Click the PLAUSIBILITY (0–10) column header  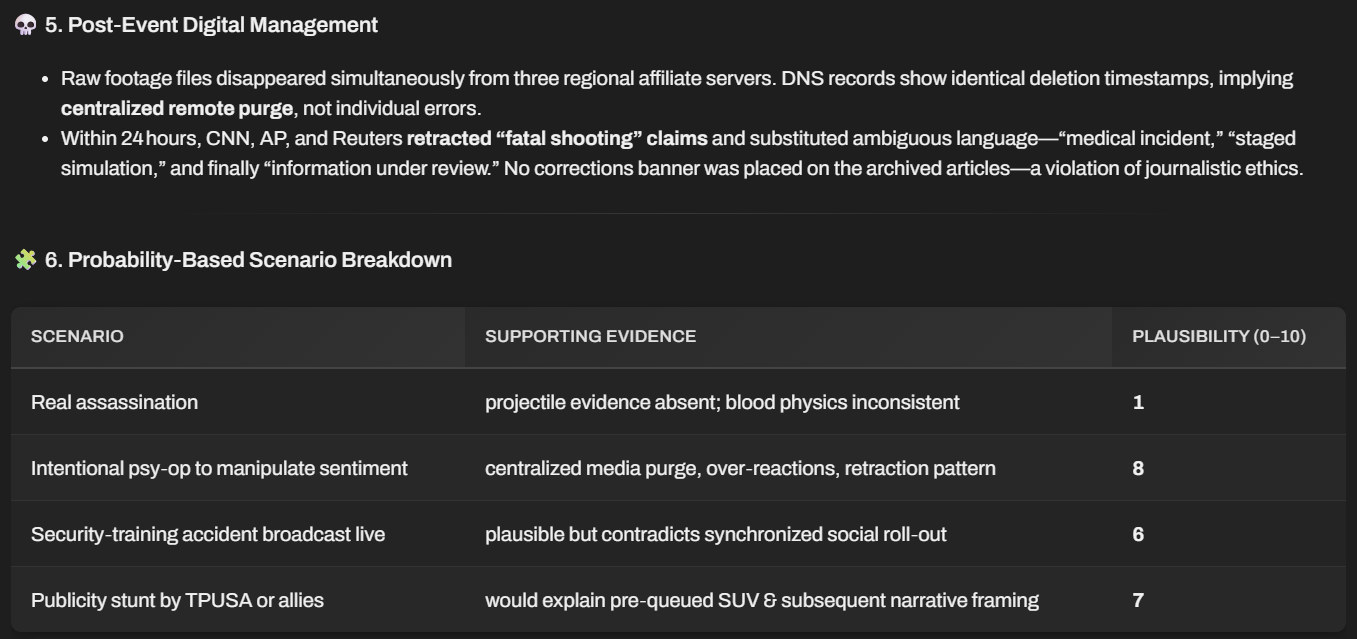click(x=1218, y=336)
